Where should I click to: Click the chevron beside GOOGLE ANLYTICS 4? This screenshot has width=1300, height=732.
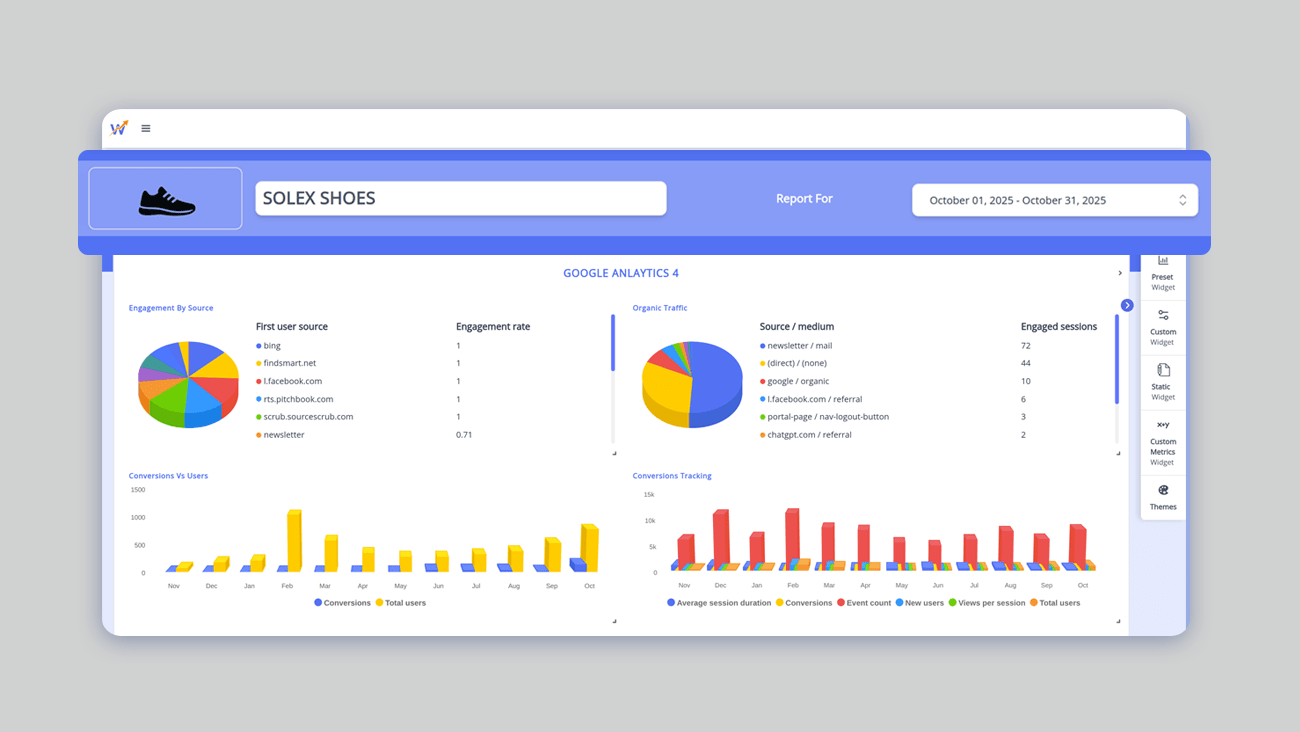1119,272
